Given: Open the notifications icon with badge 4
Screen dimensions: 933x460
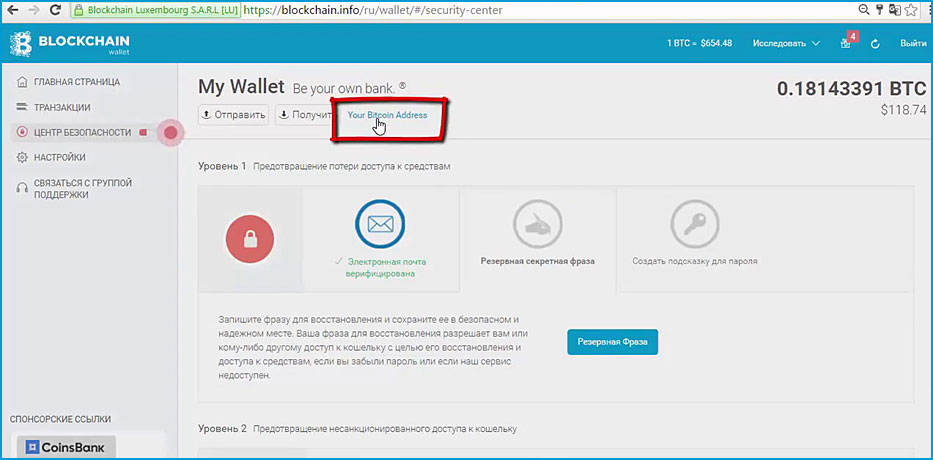Looking at the screenshot, I should point(846,44).
